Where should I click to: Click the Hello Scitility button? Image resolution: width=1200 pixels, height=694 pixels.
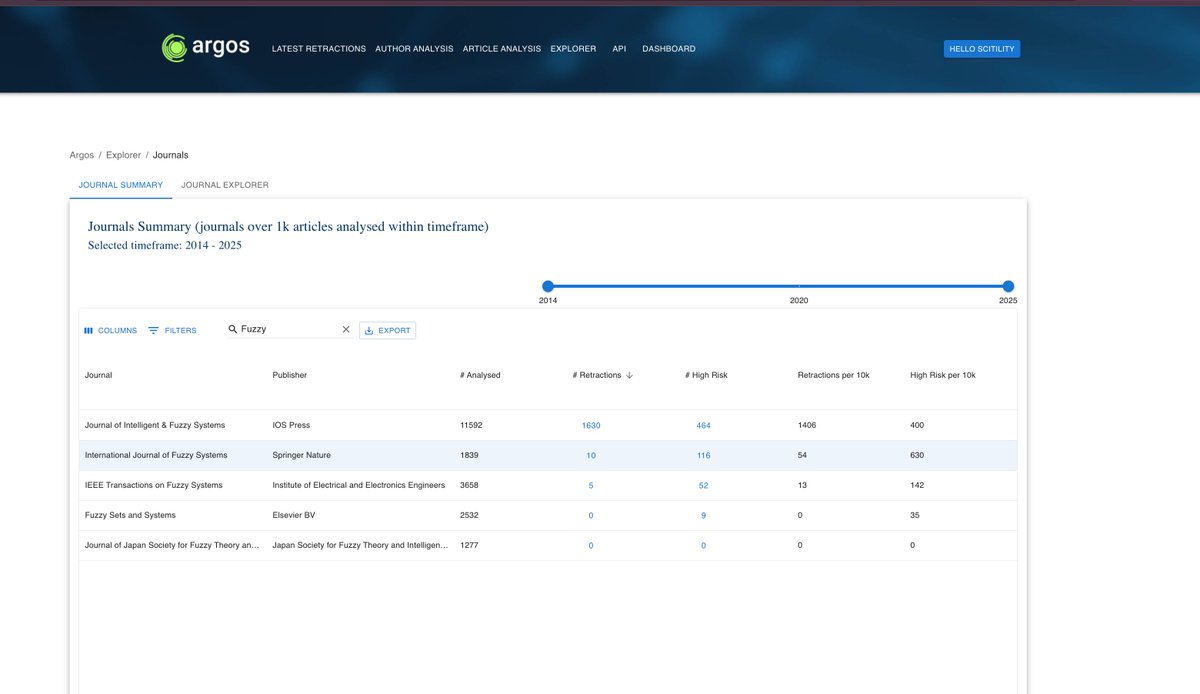coord(982,49)
